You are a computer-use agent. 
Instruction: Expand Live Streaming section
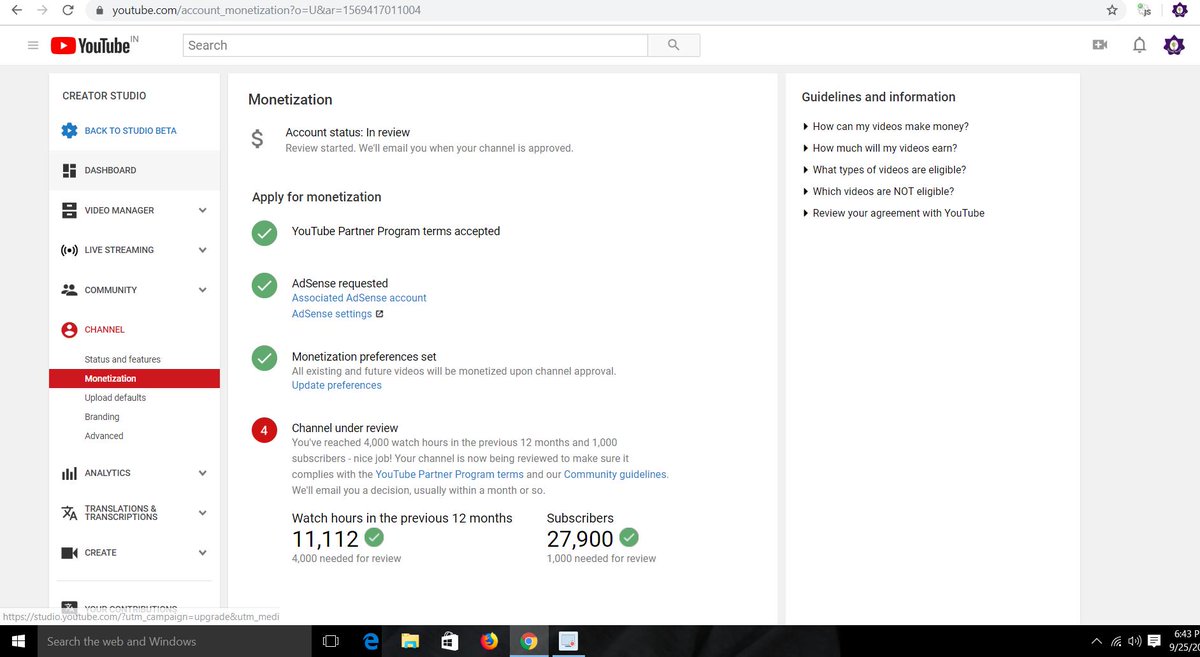tap(202, 250)
